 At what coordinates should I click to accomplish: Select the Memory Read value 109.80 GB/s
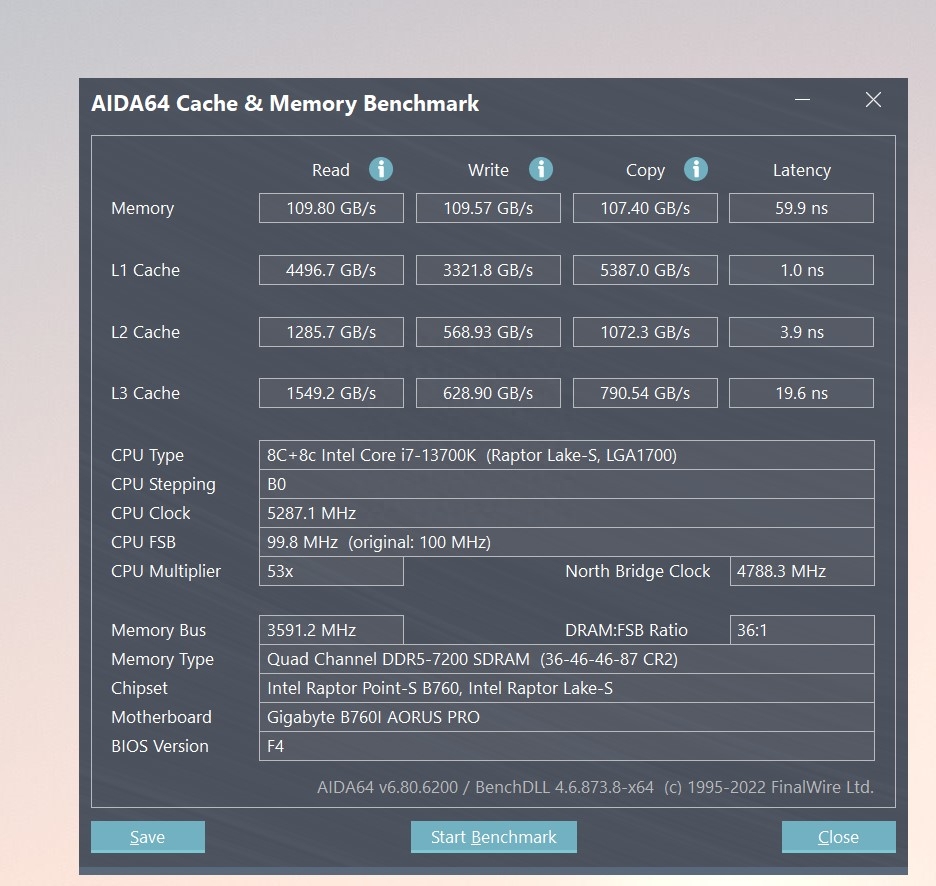tap(331, 208)
